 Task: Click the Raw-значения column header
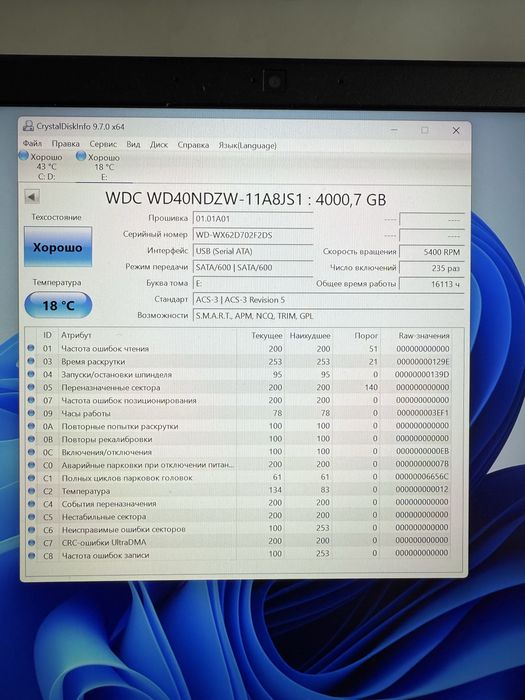pyautogui.click(x=424, y=335)
